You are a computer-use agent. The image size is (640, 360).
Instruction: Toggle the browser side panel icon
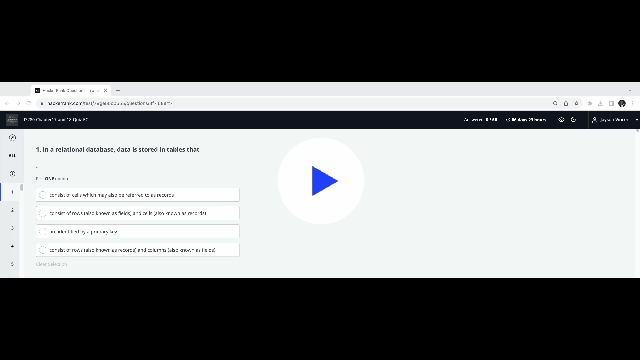611,103
